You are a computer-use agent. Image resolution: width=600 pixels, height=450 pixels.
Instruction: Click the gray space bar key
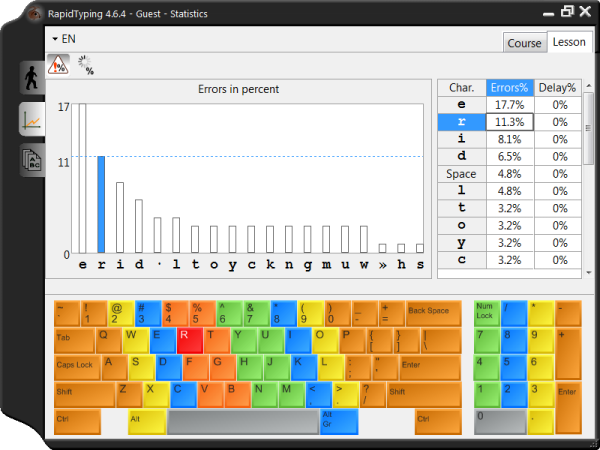(x=243, y=422)
